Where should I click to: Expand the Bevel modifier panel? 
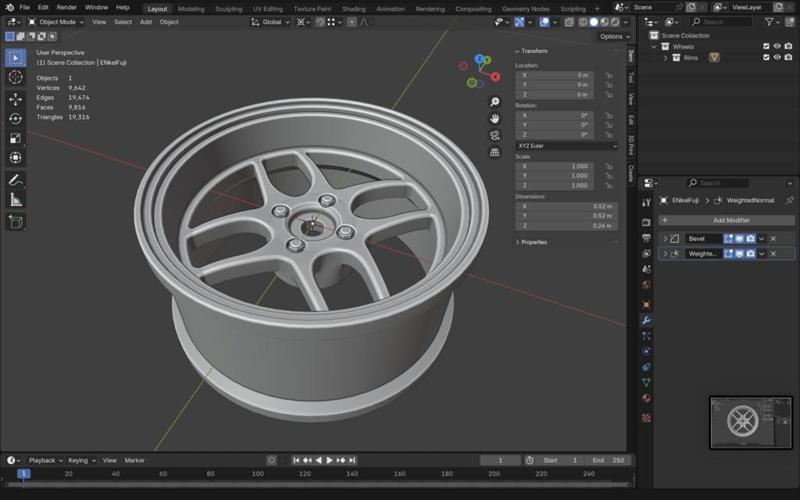click(665, 239)
